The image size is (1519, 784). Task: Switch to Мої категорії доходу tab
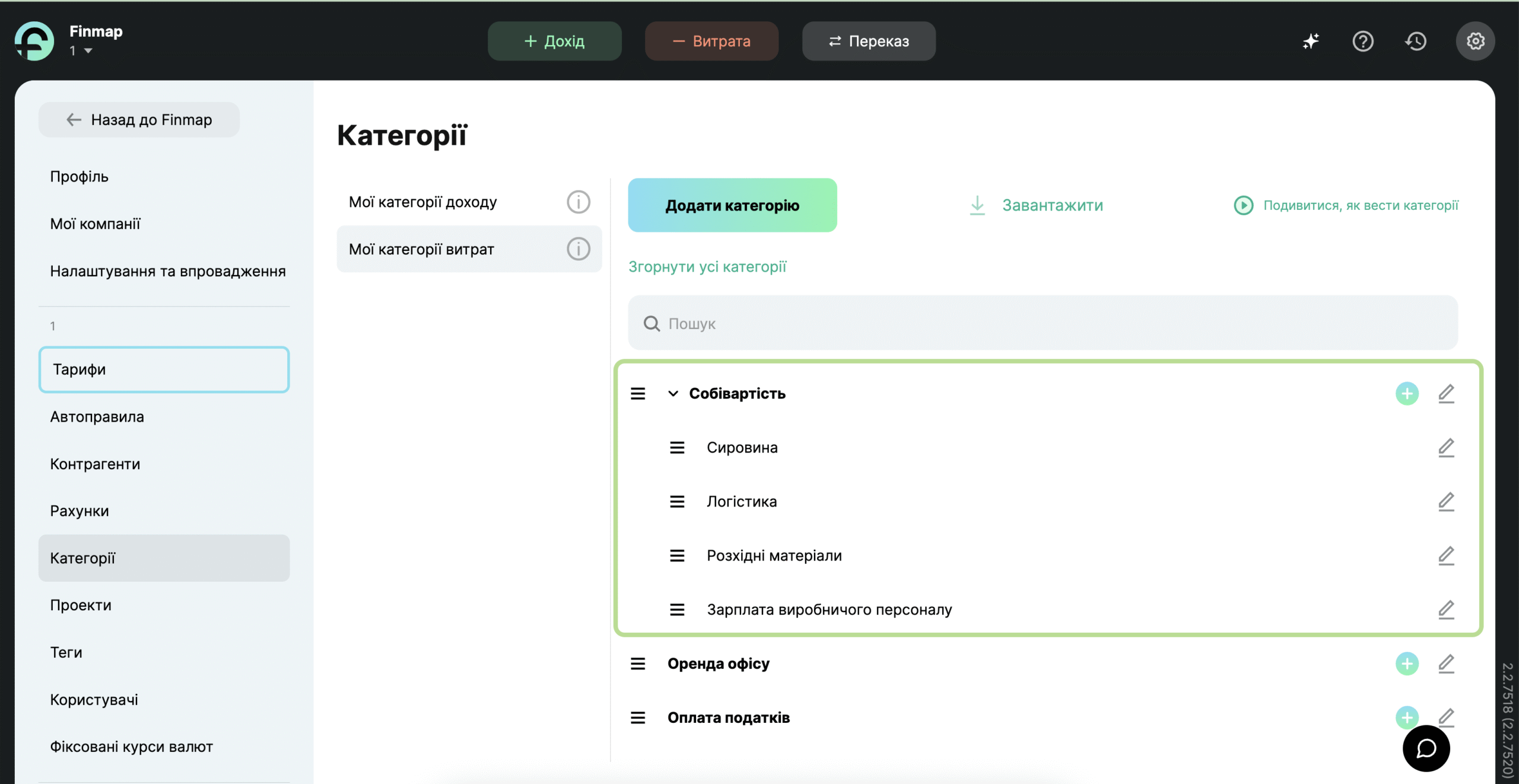422,202
